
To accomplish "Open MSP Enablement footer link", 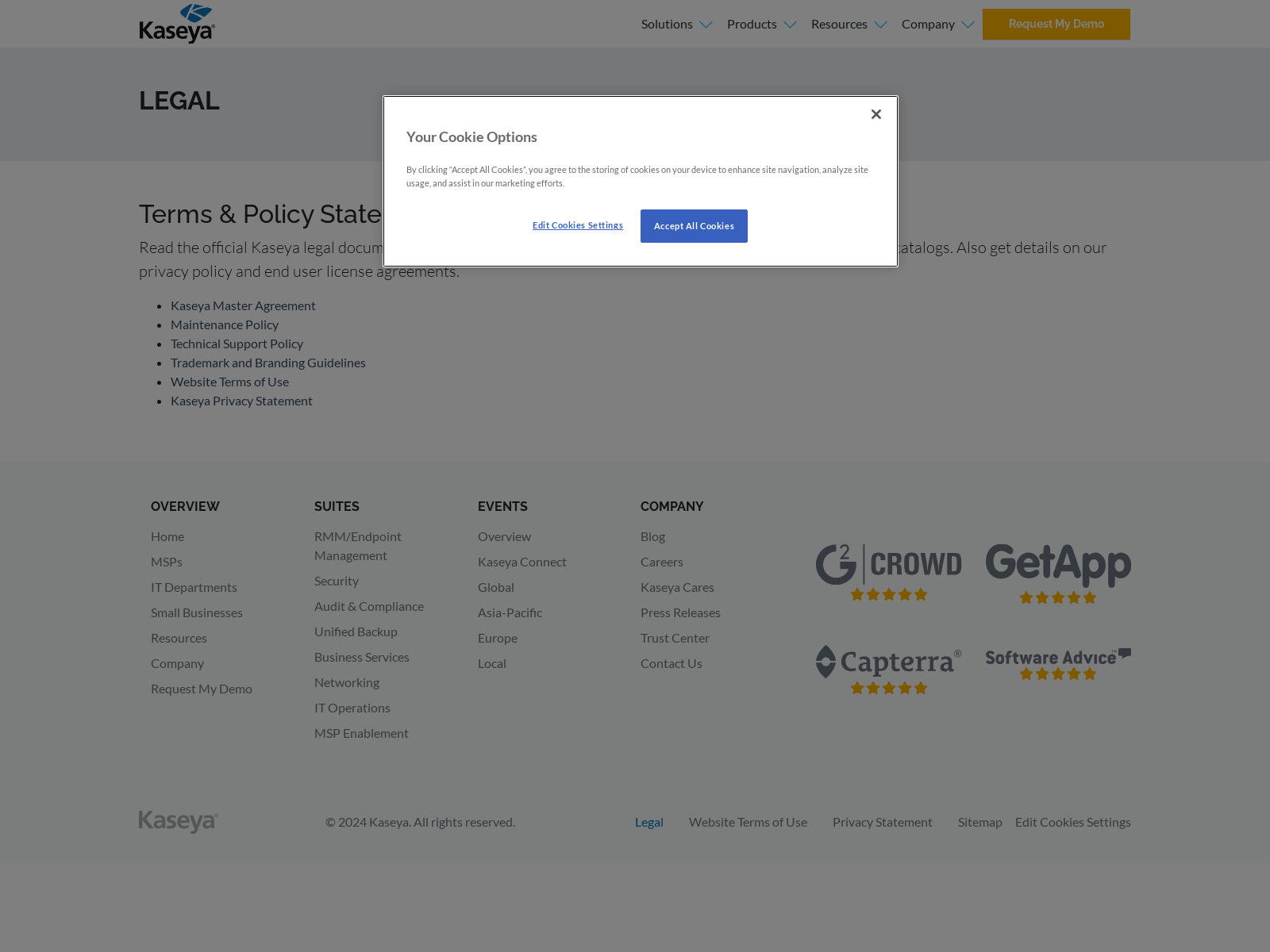I will click(x=361, y=733).
